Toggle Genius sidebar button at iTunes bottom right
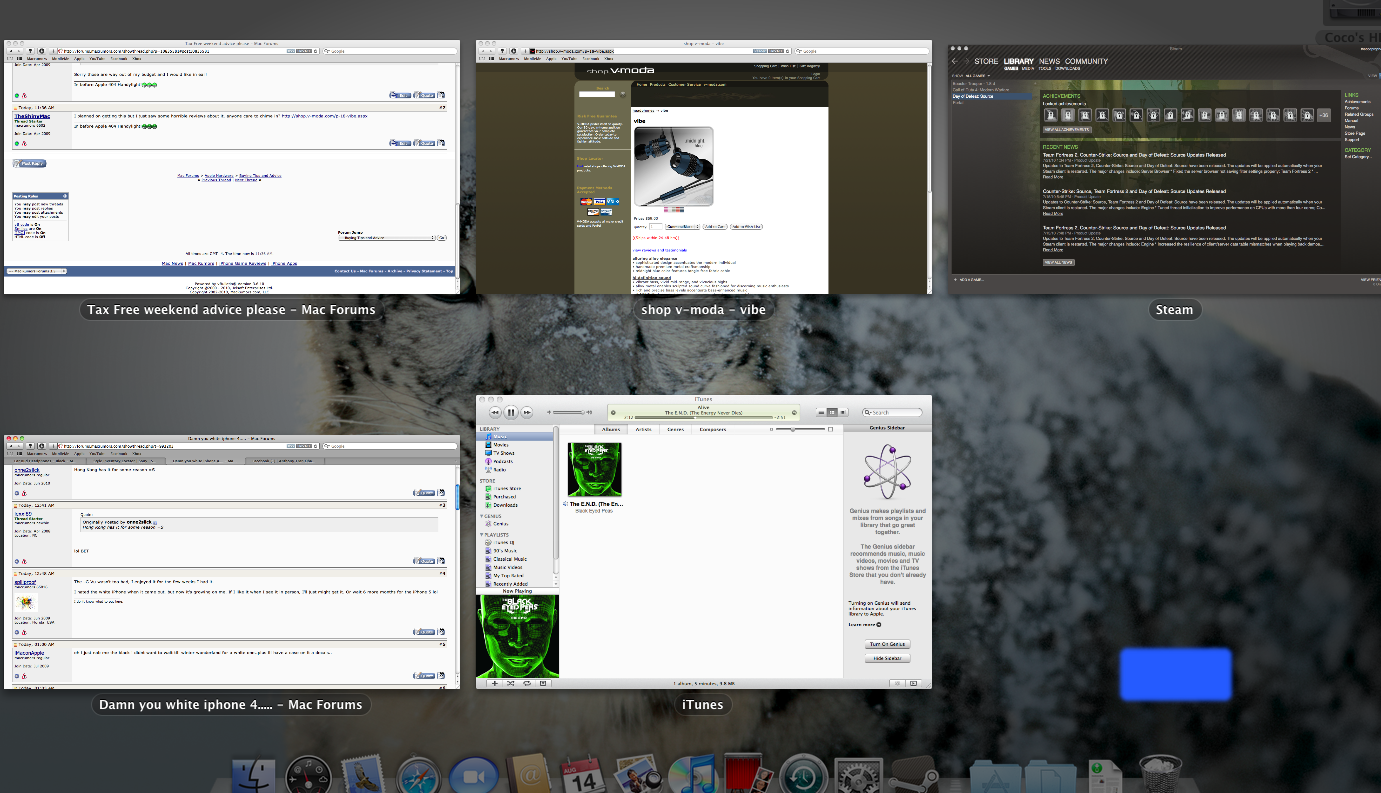The image size is (1381, 793). tap(914, 683)
